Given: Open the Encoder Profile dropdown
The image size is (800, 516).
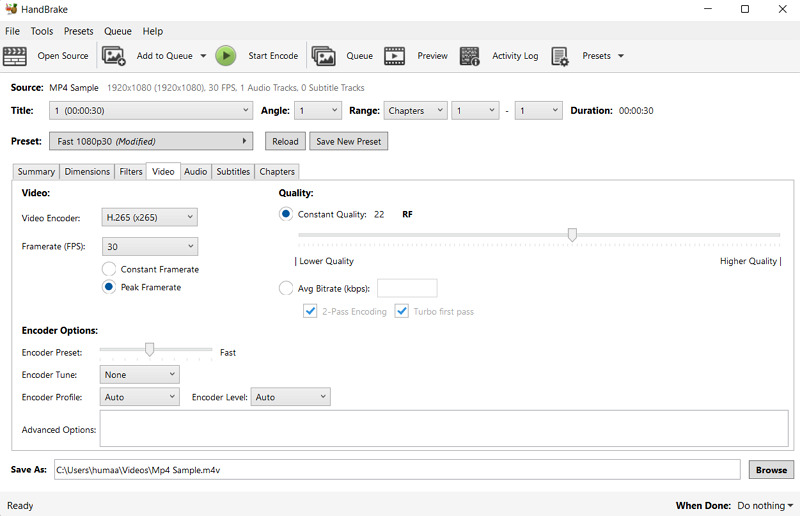Looking at the screenshot, I should (x=139, y=397).
